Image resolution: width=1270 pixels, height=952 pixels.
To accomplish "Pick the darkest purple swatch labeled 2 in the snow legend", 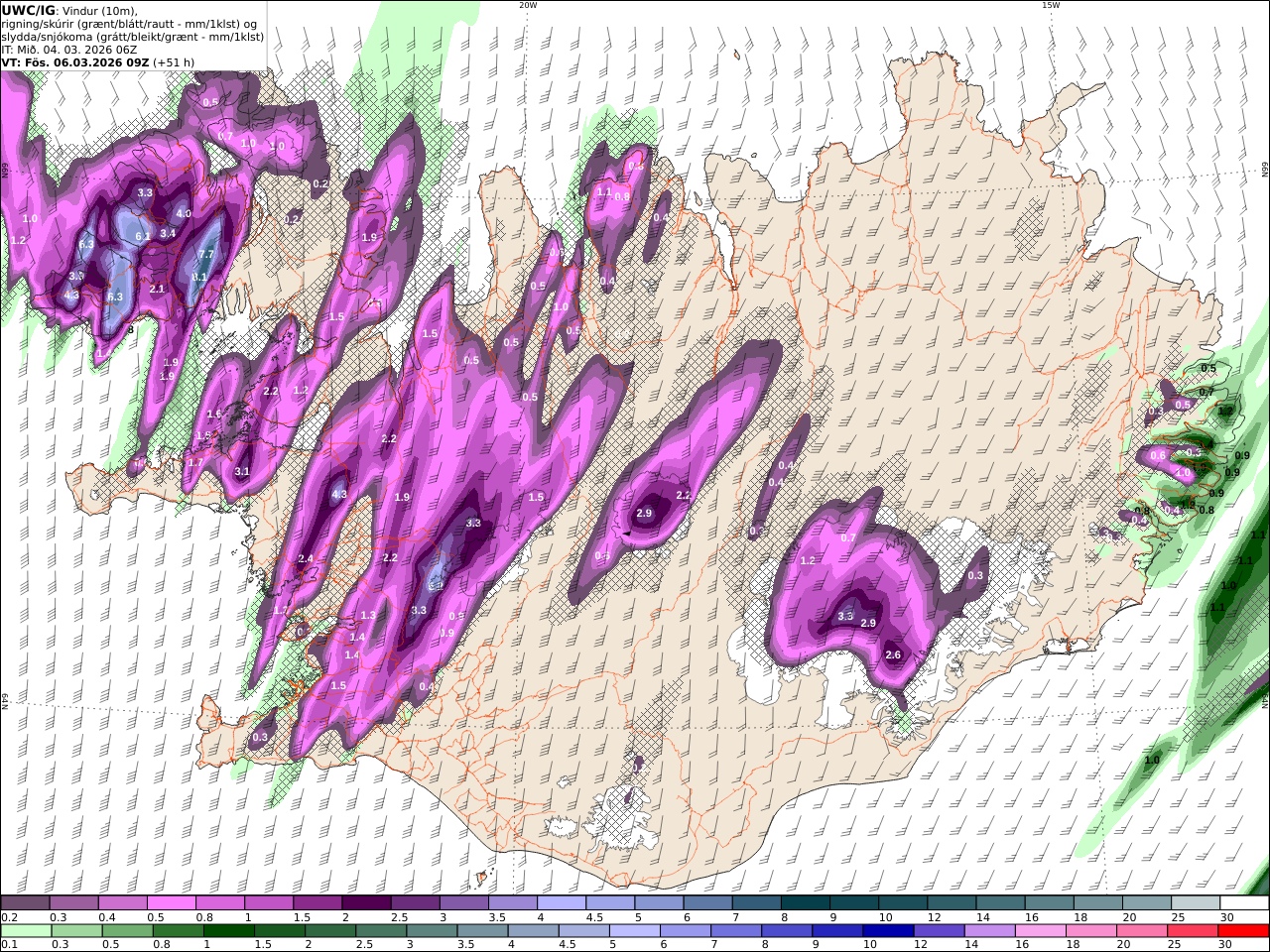I will [367, 903].
